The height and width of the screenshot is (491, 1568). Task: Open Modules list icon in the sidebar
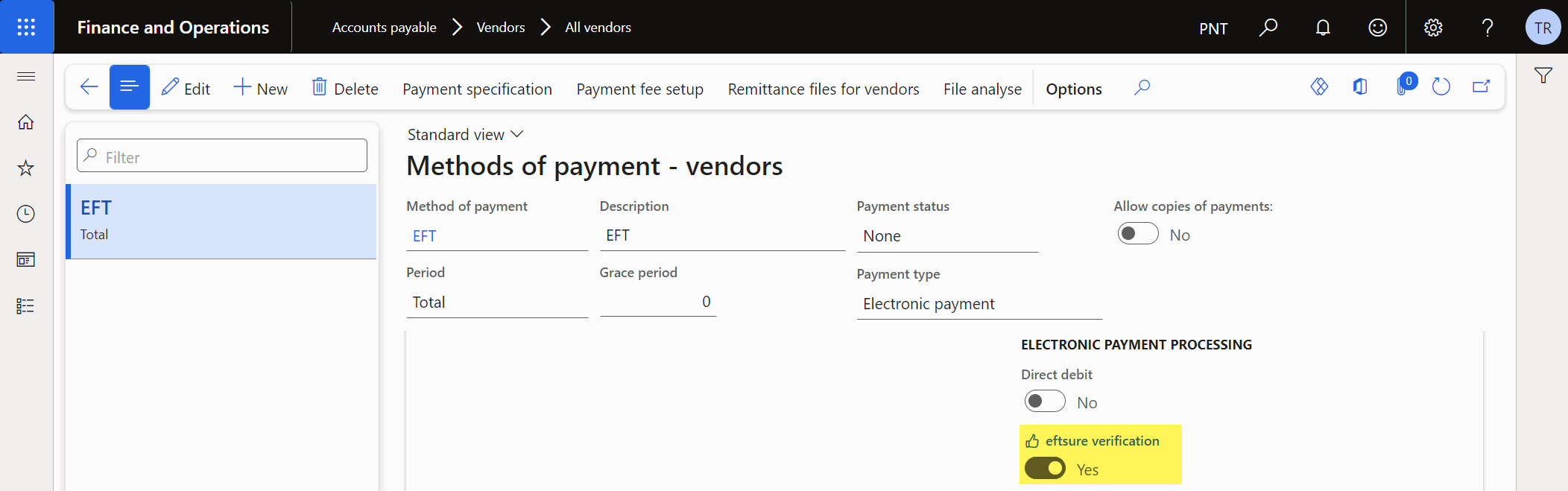(x=26, y=306)
